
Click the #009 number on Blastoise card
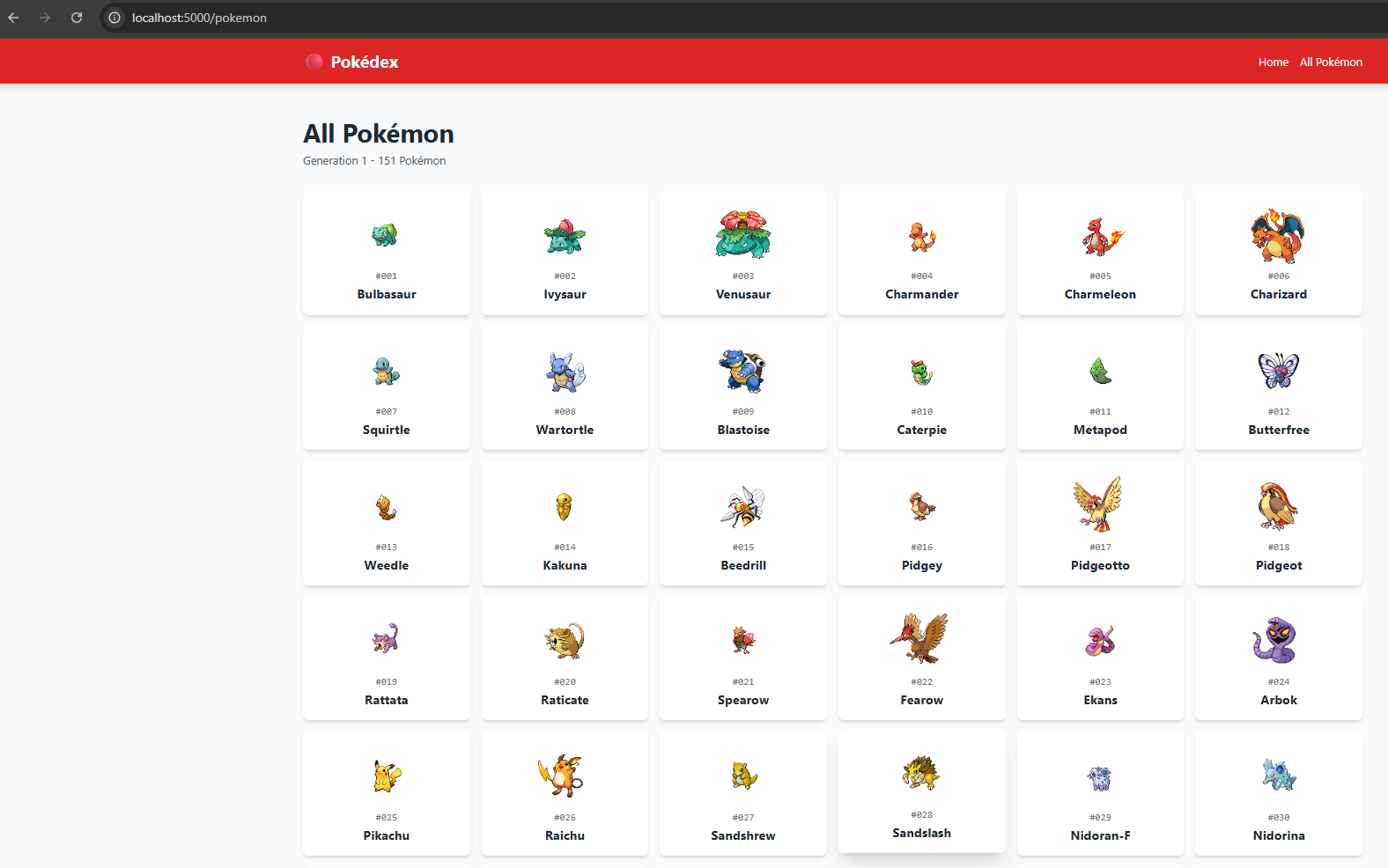coord(743,411)
